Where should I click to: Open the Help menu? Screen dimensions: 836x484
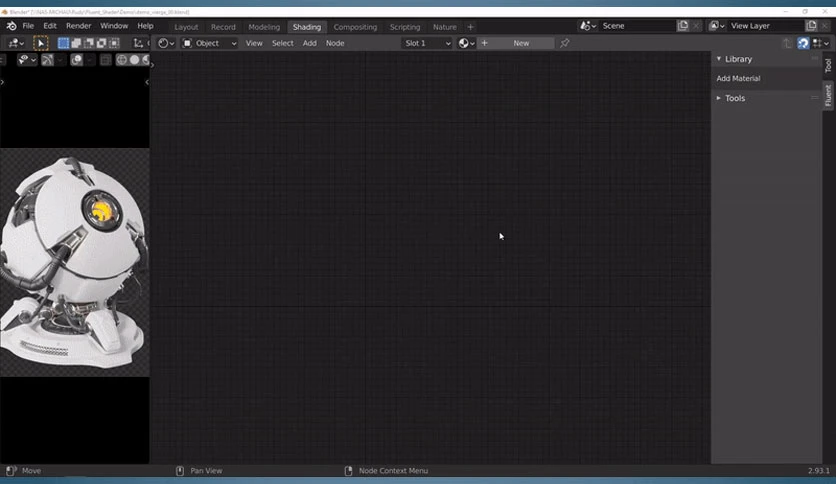coord(145,26)
